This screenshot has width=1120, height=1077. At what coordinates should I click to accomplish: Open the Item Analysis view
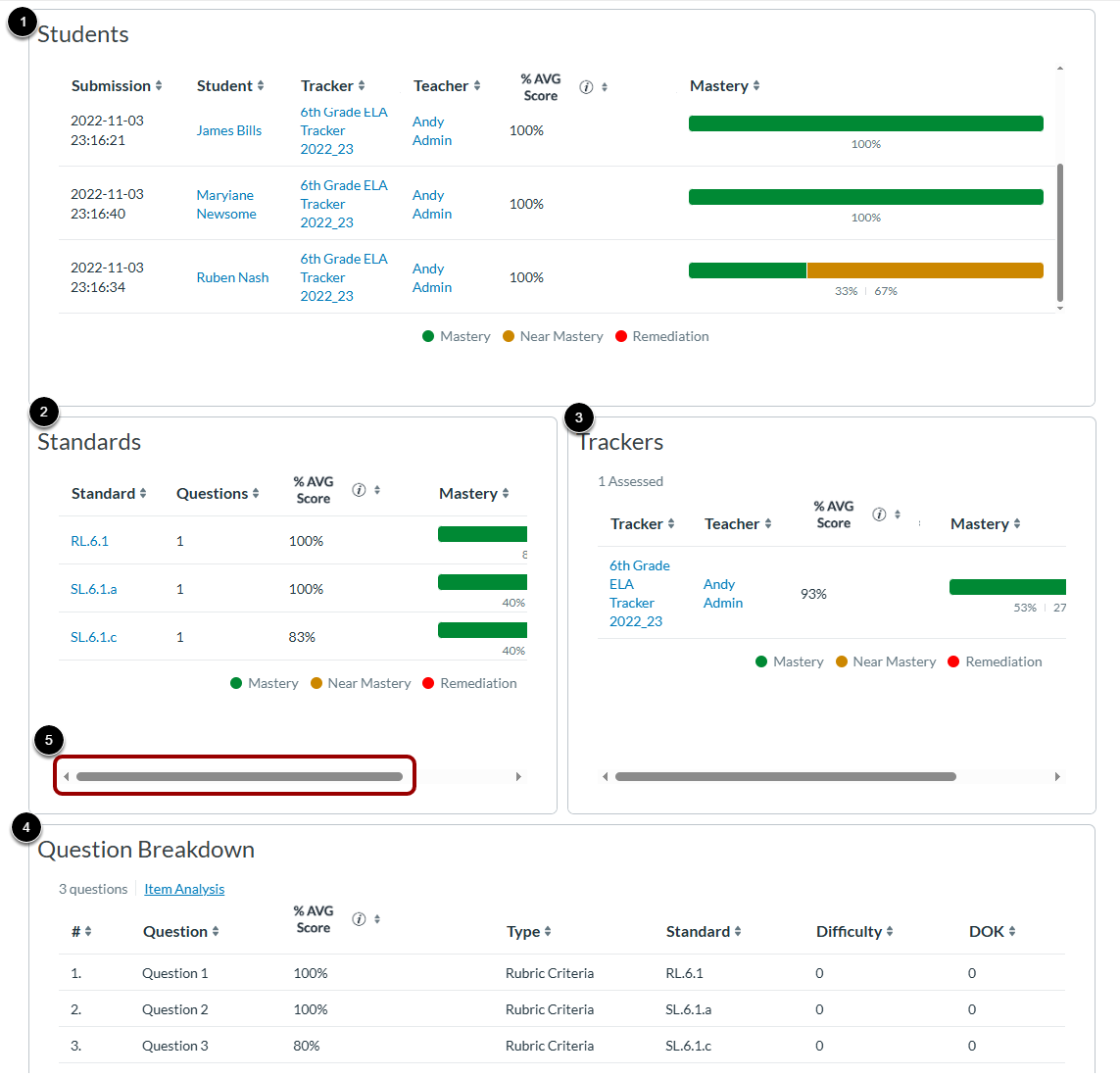coord(184,889)
